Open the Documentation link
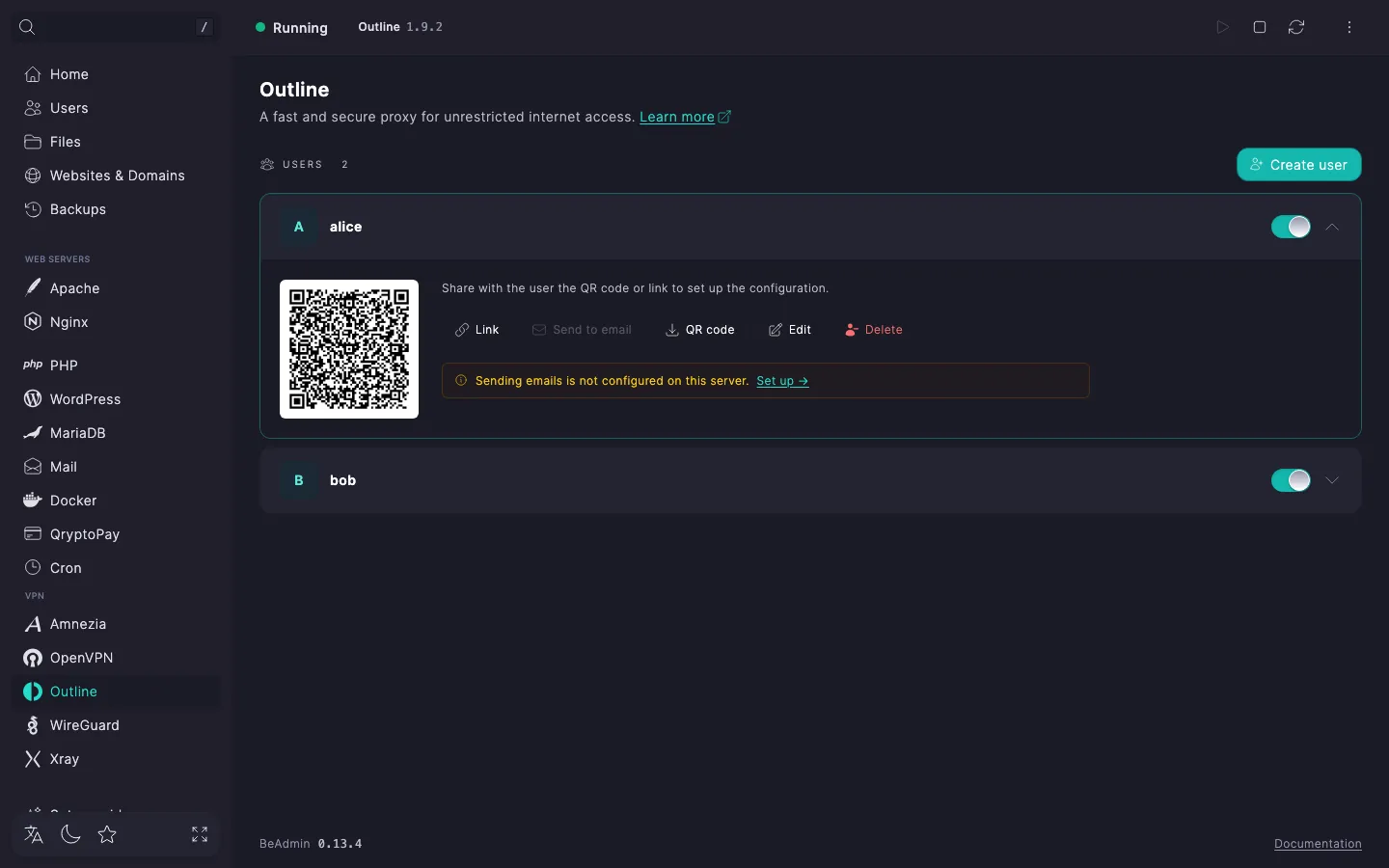 pyautogui.click(x=1318, y=844)
